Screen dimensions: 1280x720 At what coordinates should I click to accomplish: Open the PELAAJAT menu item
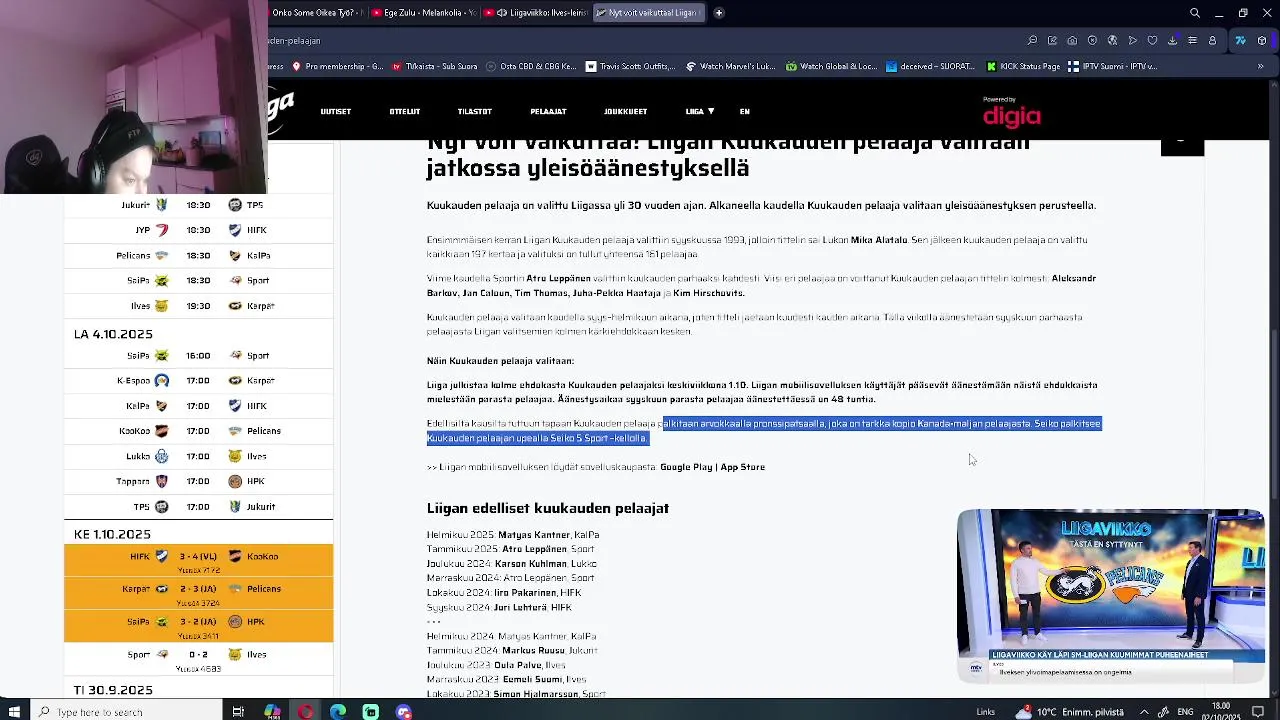pos(549,112)
